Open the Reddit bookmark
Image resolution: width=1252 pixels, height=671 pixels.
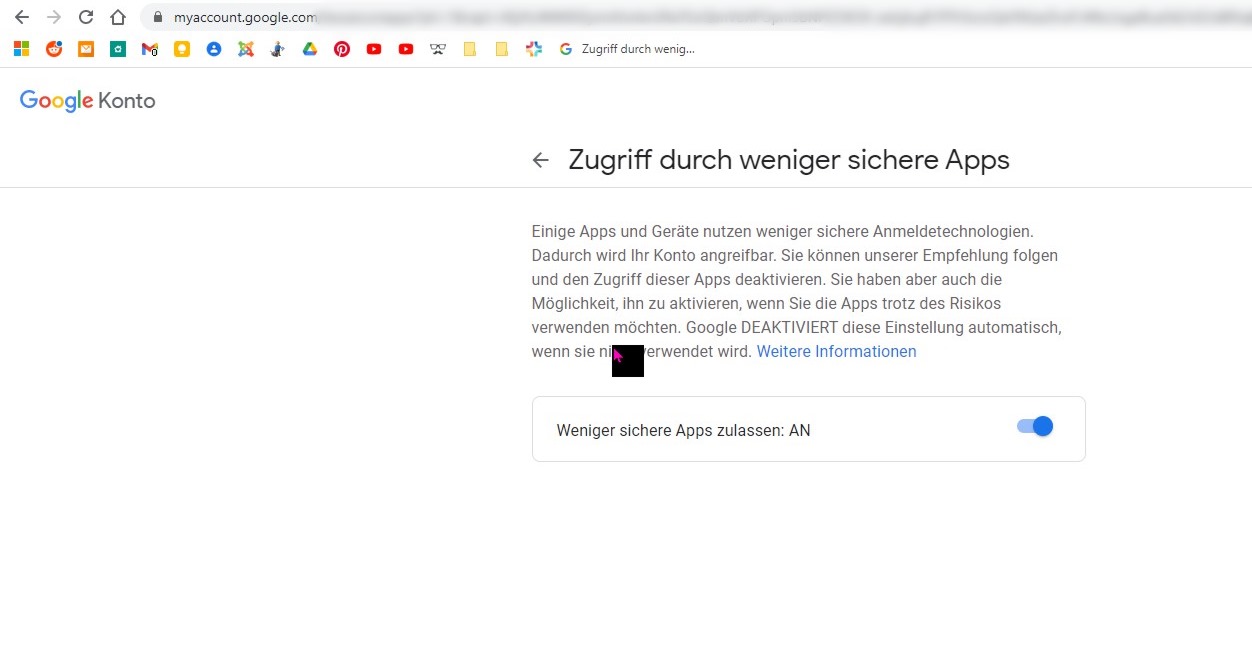click(x=54, y=49)
